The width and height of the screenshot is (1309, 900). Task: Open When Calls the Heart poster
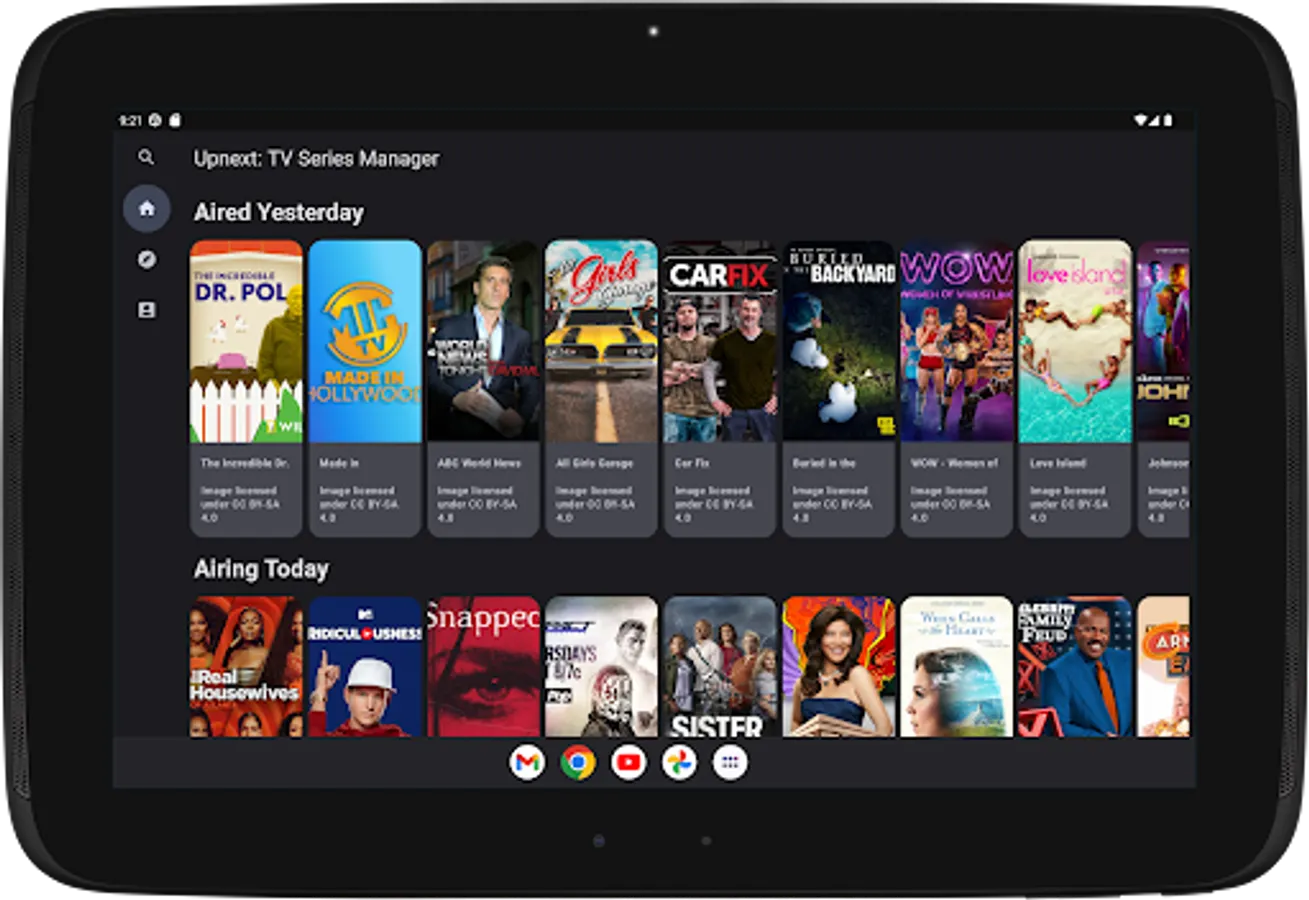957,667
